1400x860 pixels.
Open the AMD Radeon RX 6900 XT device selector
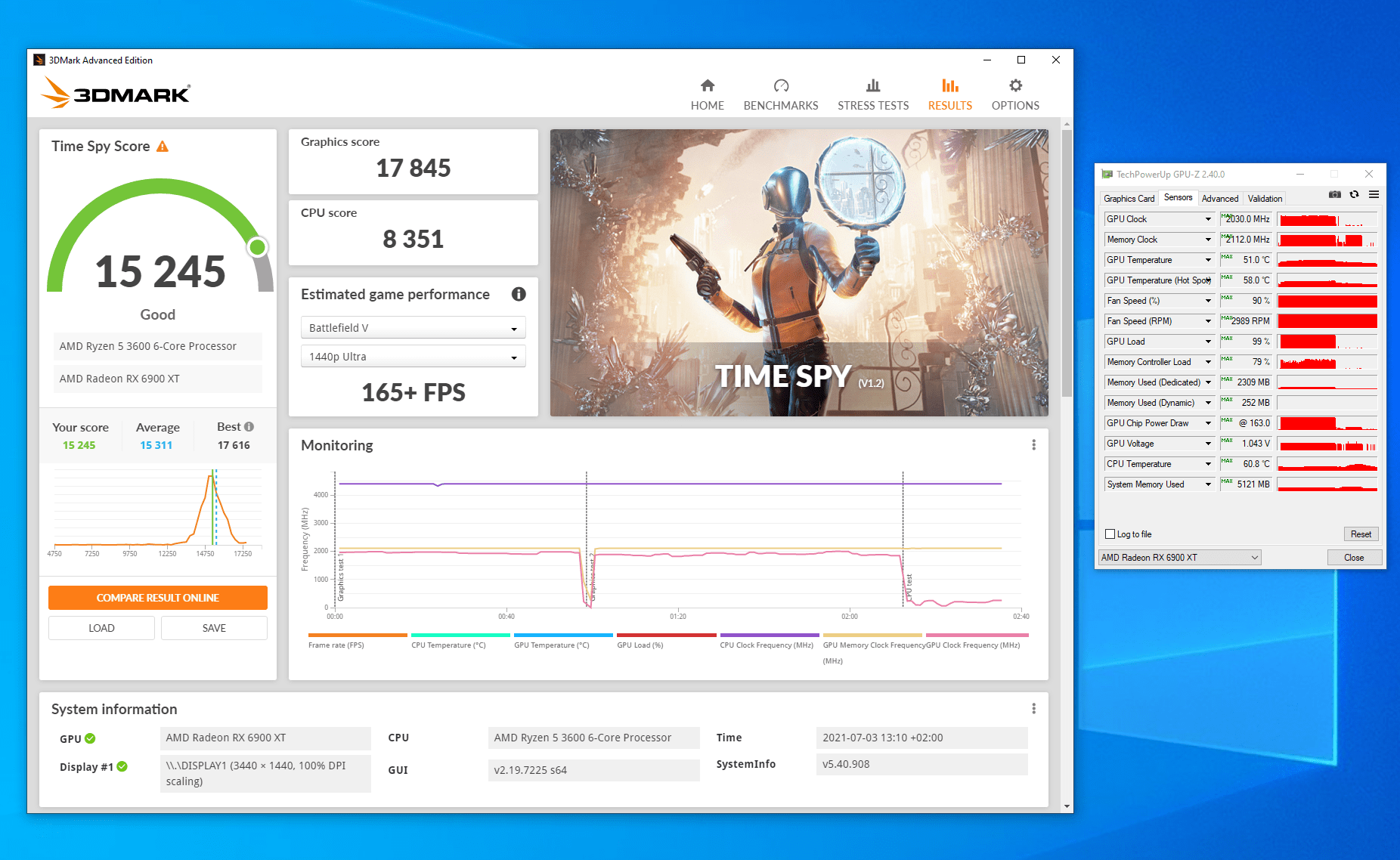click(1179, 558)
